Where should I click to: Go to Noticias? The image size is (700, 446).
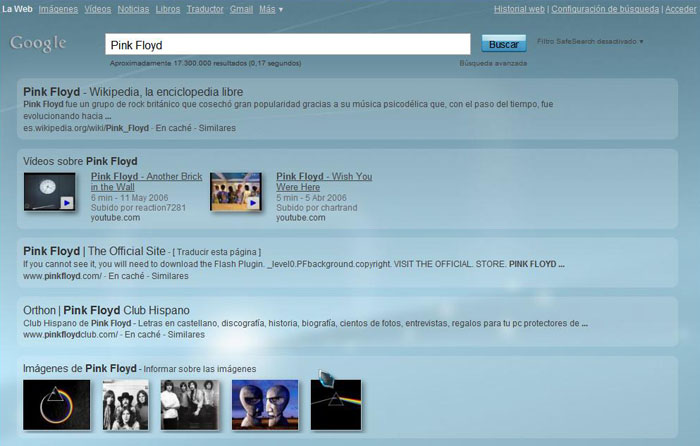pos(133,9)
